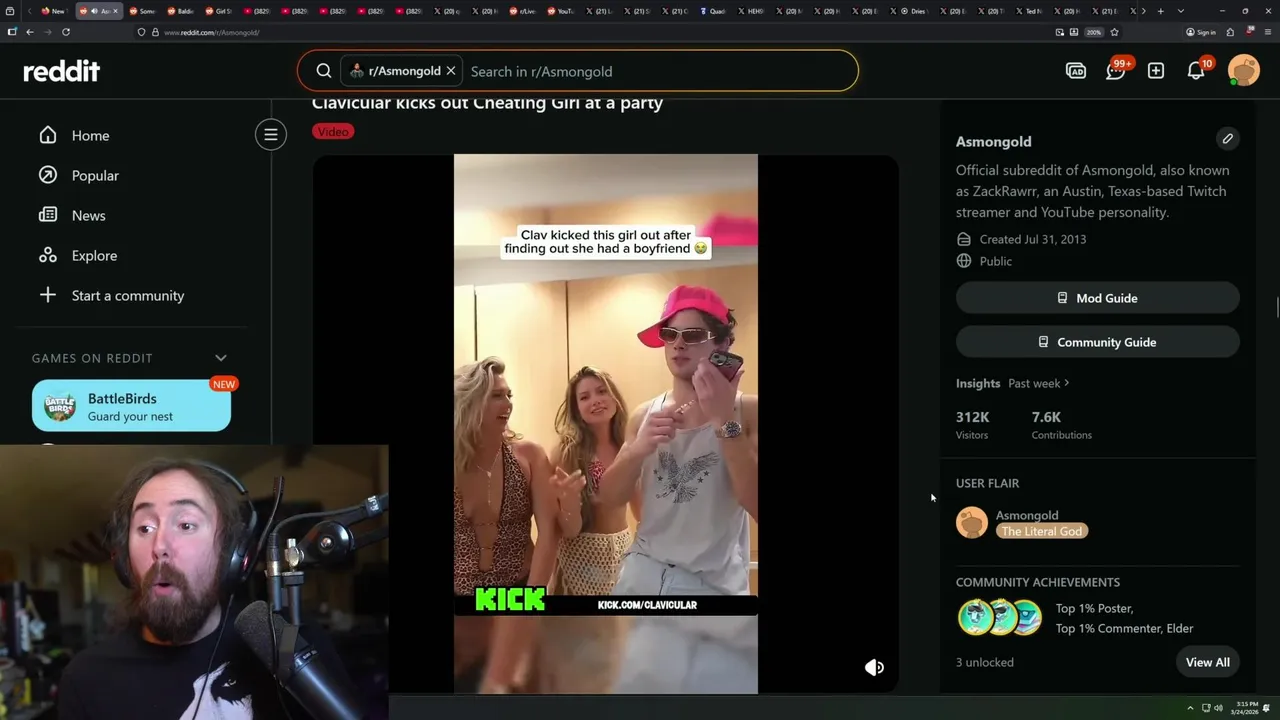
Task: Click the search magnifier icon
Action: click(x=324, y=71)
